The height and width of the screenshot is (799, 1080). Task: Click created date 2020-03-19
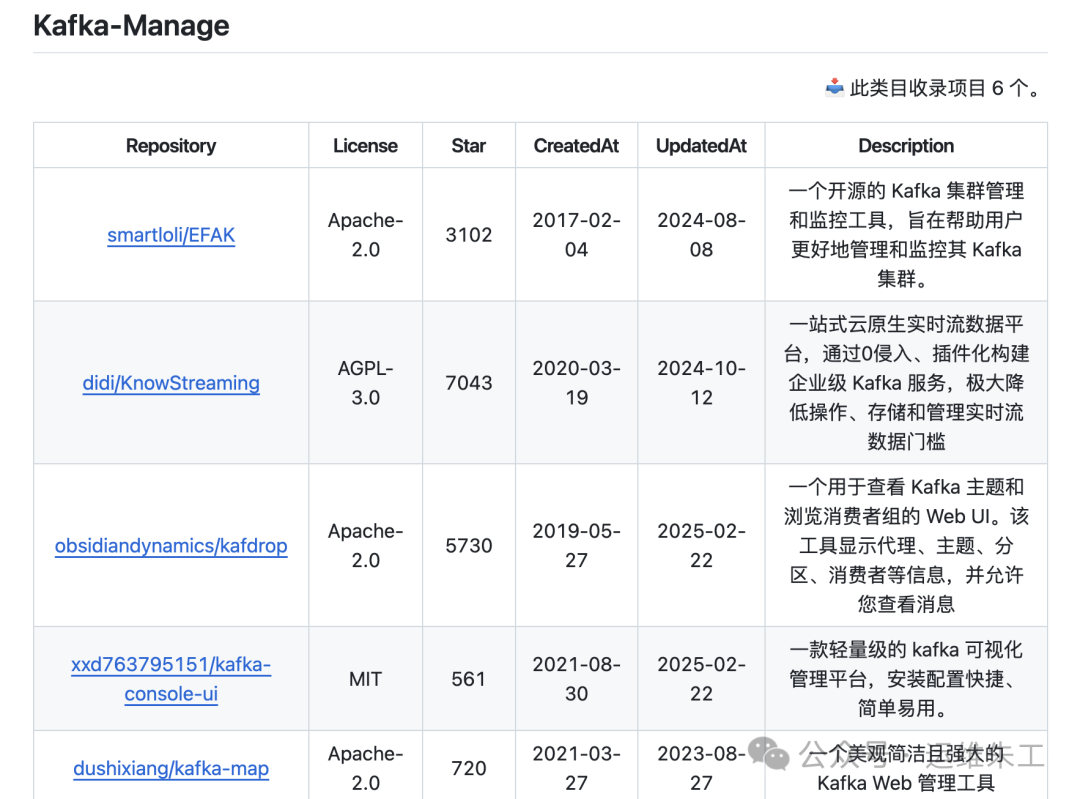click(577, 383)
